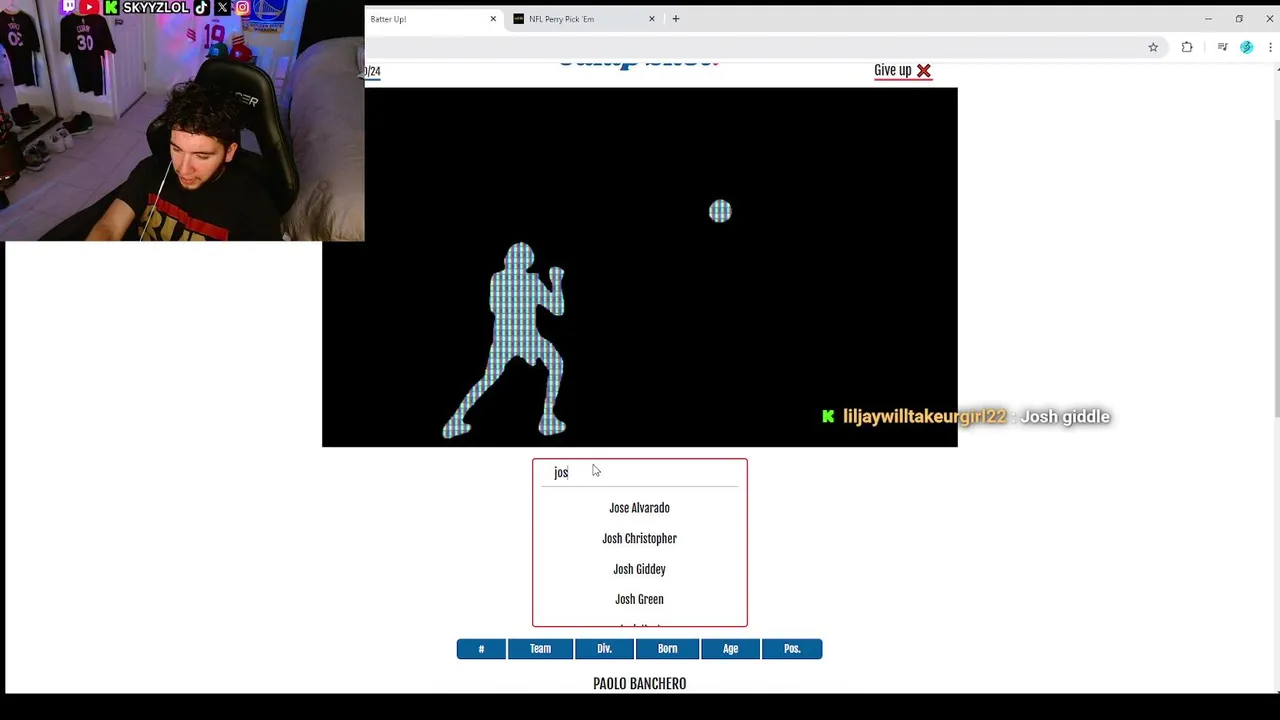Click the Born column header button
This screenshot has height=720, width=1280.
click(667, 649)
